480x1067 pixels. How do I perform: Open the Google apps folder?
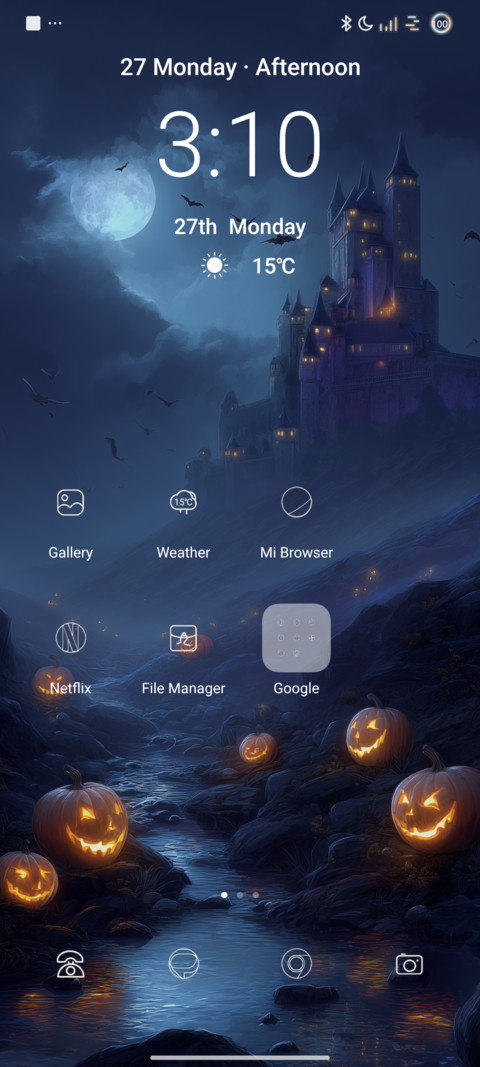[x=296, y=638]
